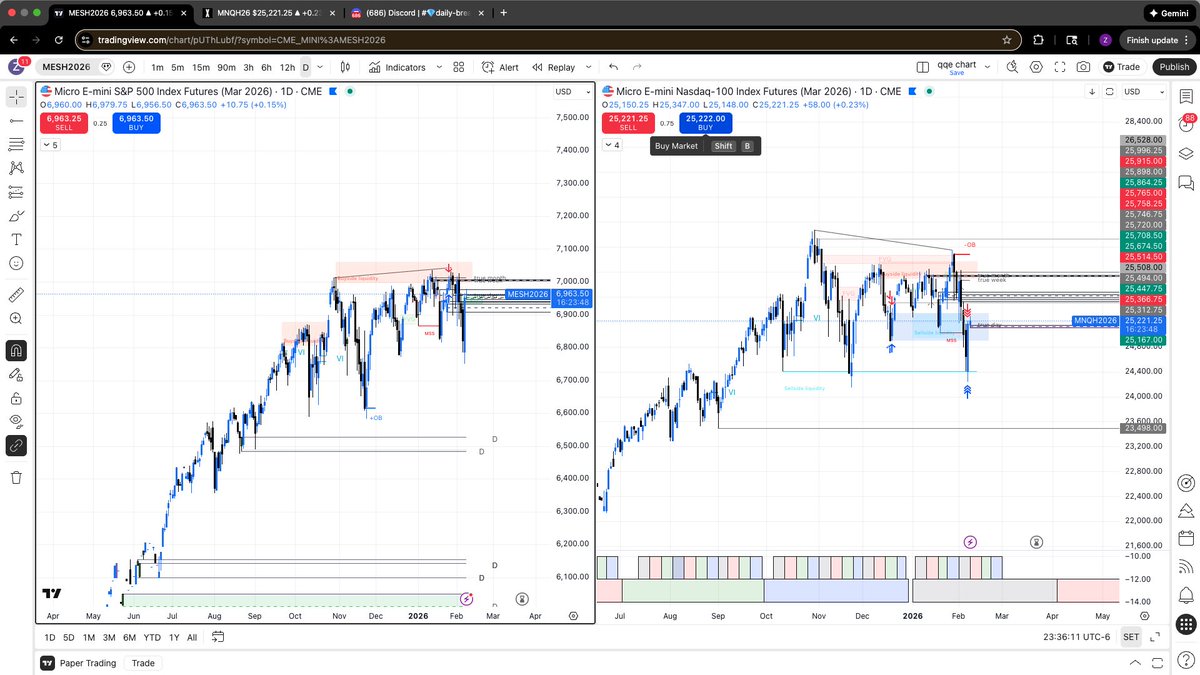Image resolution: width=1200 pixels, height=675 pixels.
Task: Select the crosshair cursor tool
Action: pos(16,96)
